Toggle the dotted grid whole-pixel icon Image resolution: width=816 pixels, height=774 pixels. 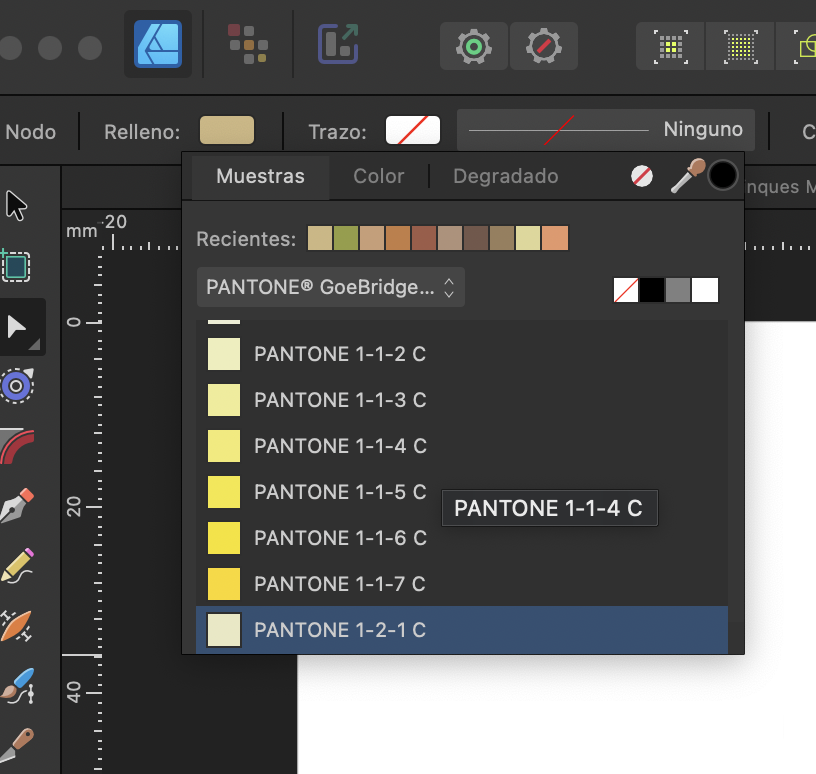click(x=741, y=47)
